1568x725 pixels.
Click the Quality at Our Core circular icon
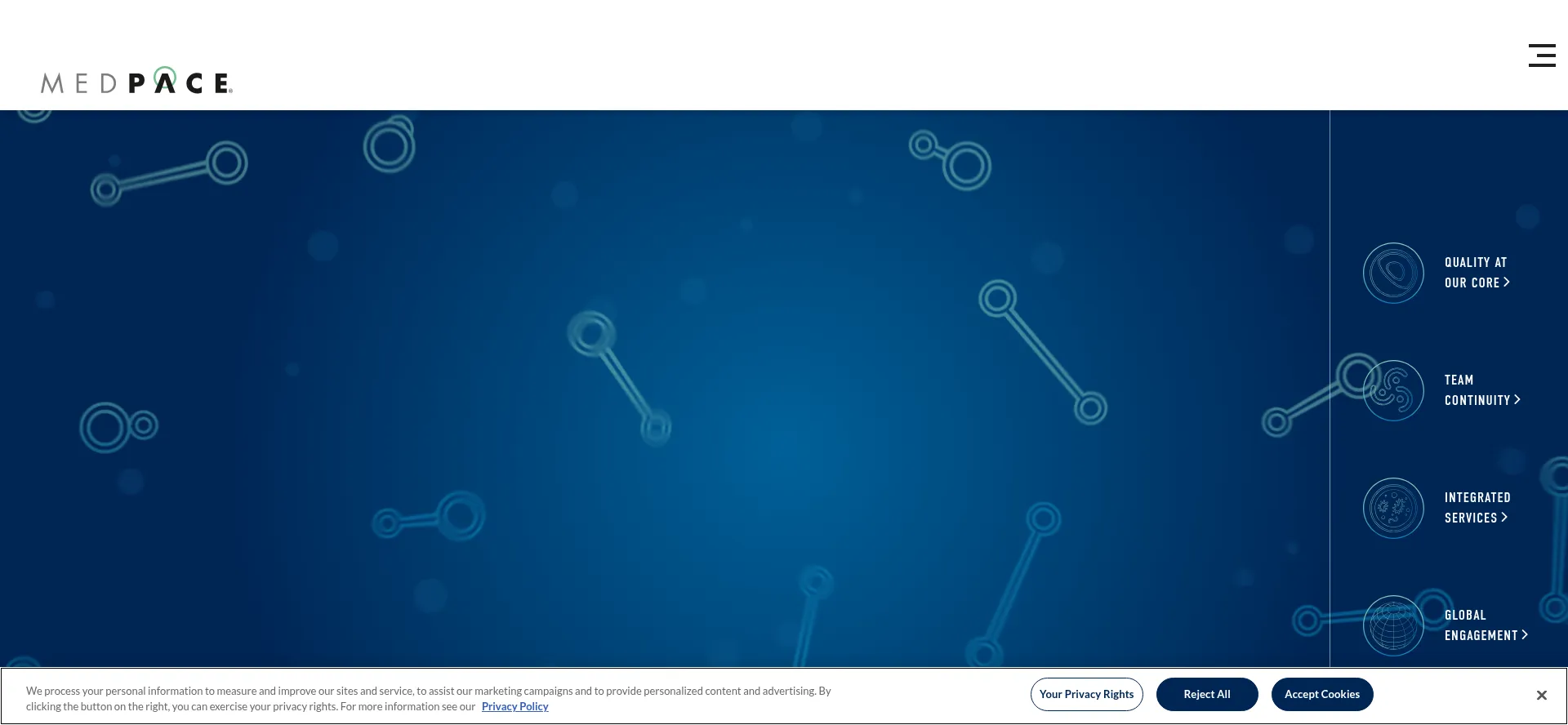tap(1393, 273)
